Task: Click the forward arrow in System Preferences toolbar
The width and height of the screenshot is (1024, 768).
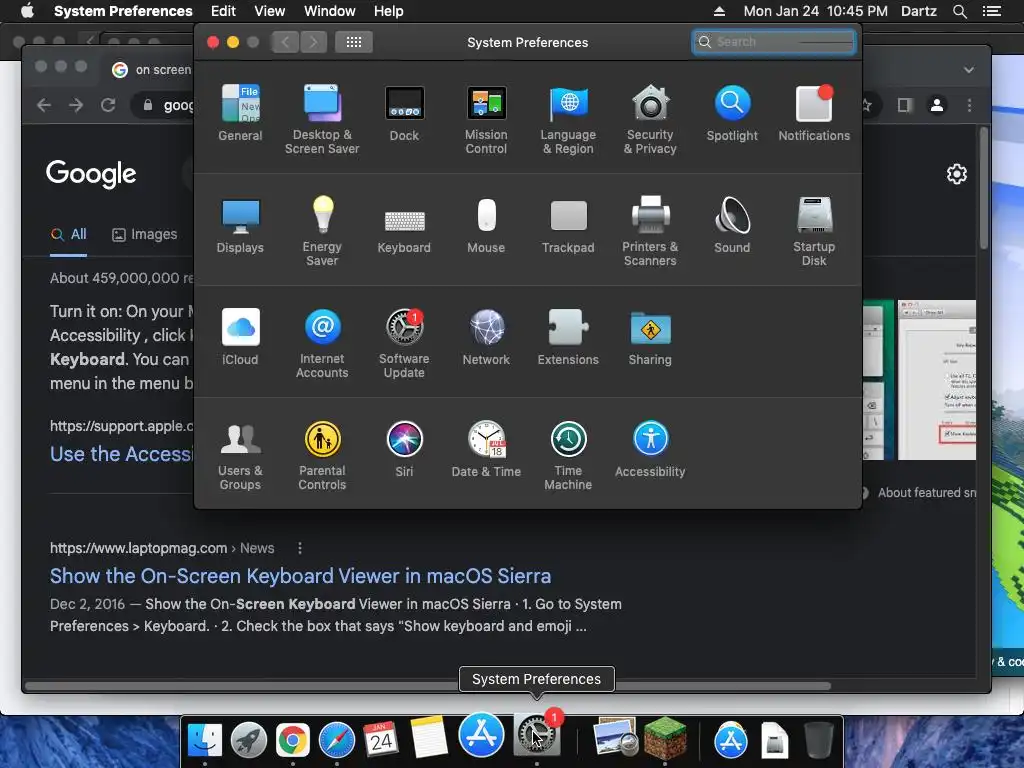Action: point(313,42)
